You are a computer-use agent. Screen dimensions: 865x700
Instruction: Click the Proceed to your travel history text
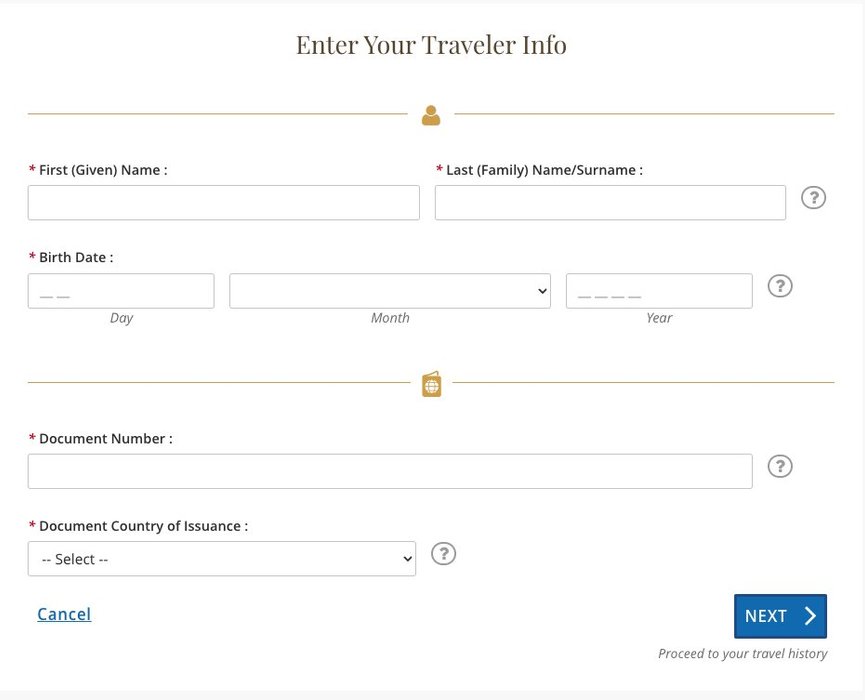pyautogui.click(x=742, y=654)
